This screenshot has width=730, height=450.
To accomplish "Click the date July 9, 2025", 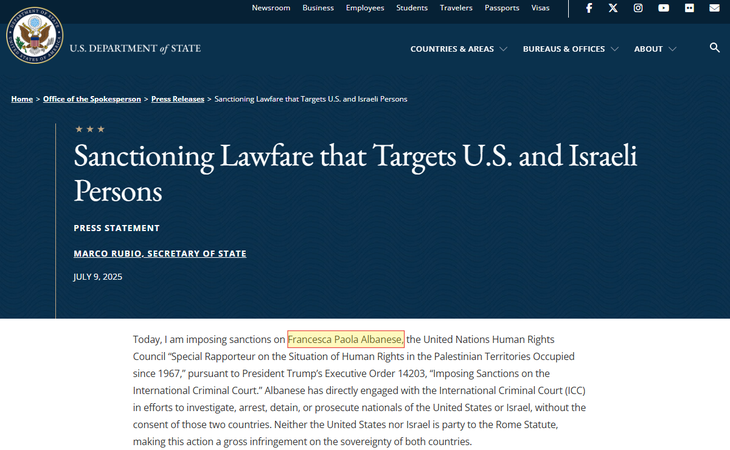I will [x=98, y=277].
